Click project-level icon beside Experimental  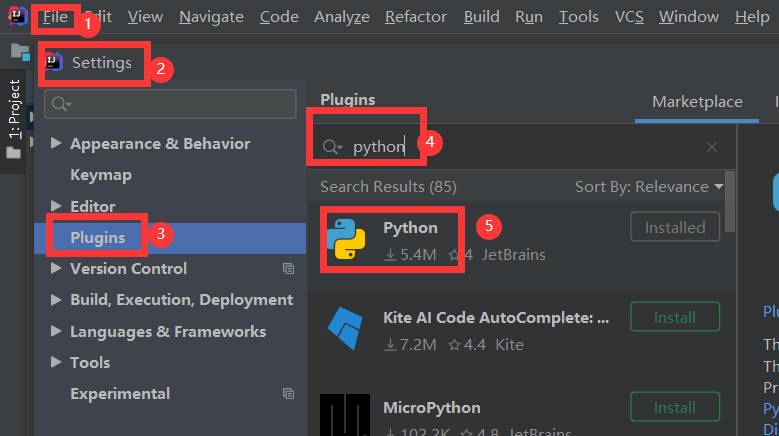tap(289, 394)
